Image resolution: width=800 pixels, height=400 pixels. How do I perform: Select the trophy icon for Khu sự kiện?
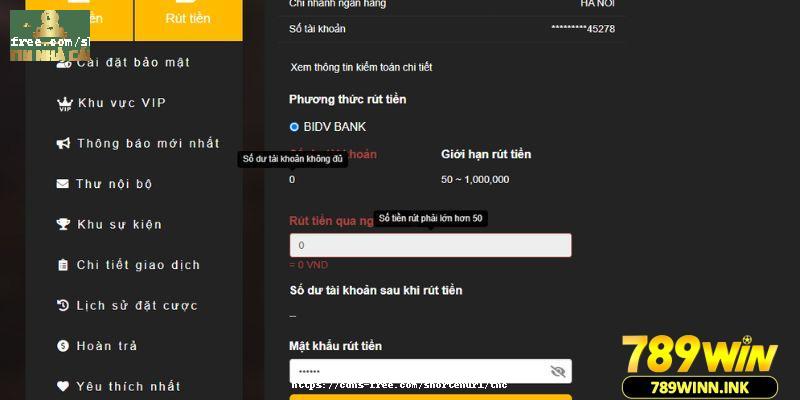pos(63,224)
